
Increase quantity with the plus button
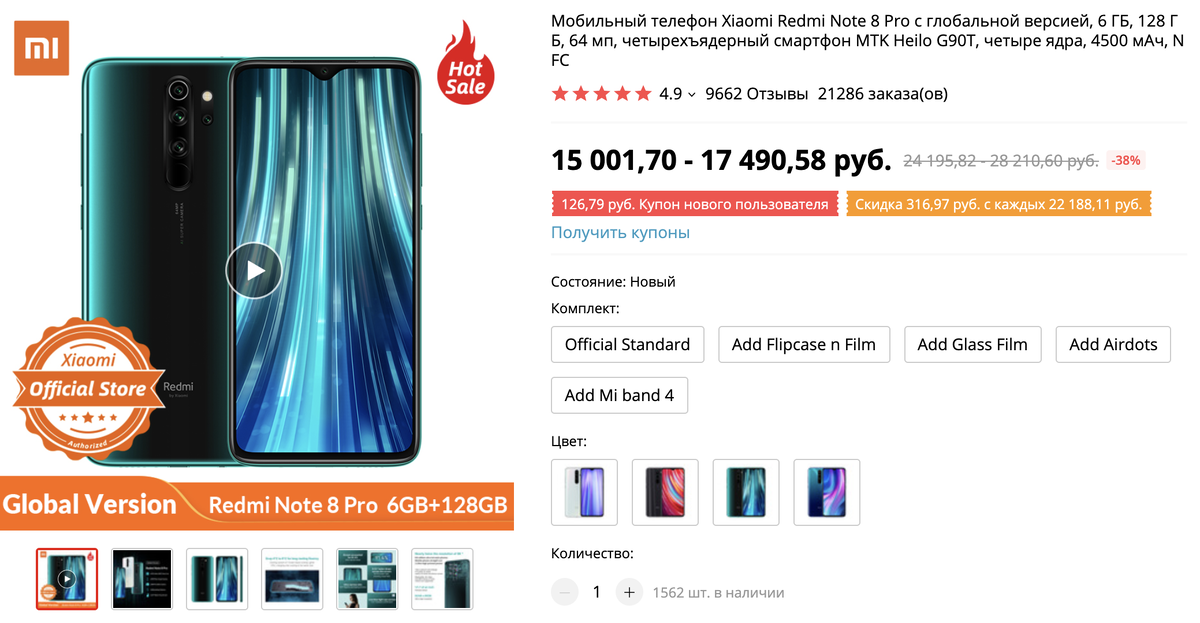click(629, 592)
